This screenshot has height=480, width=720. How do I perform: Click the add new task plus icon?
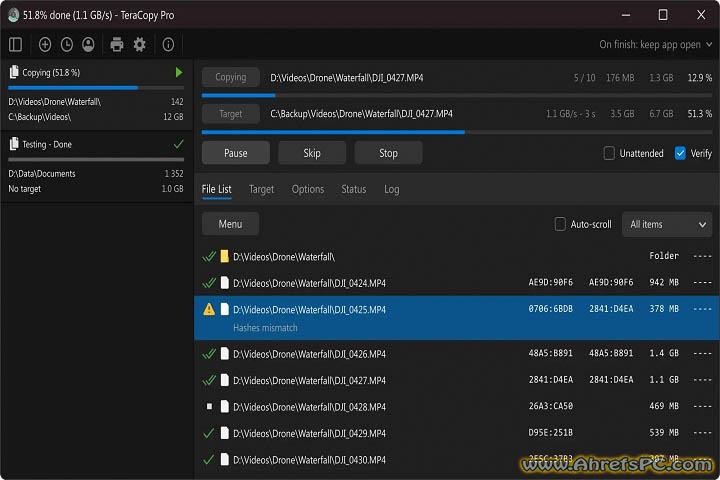pos(45,45)
